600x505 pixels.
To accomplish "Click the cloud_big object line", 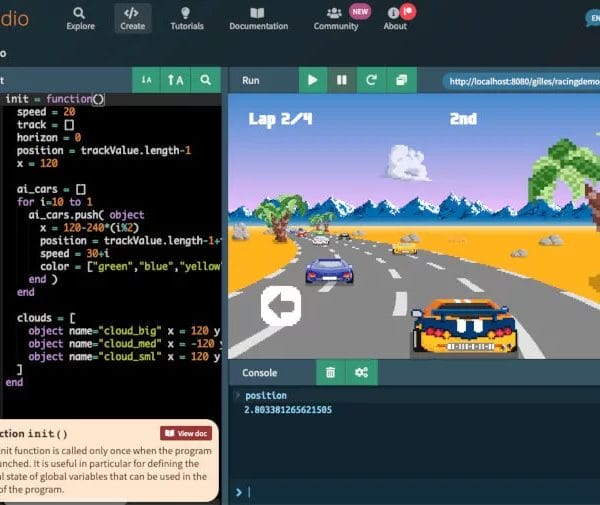I will (124, 331).
